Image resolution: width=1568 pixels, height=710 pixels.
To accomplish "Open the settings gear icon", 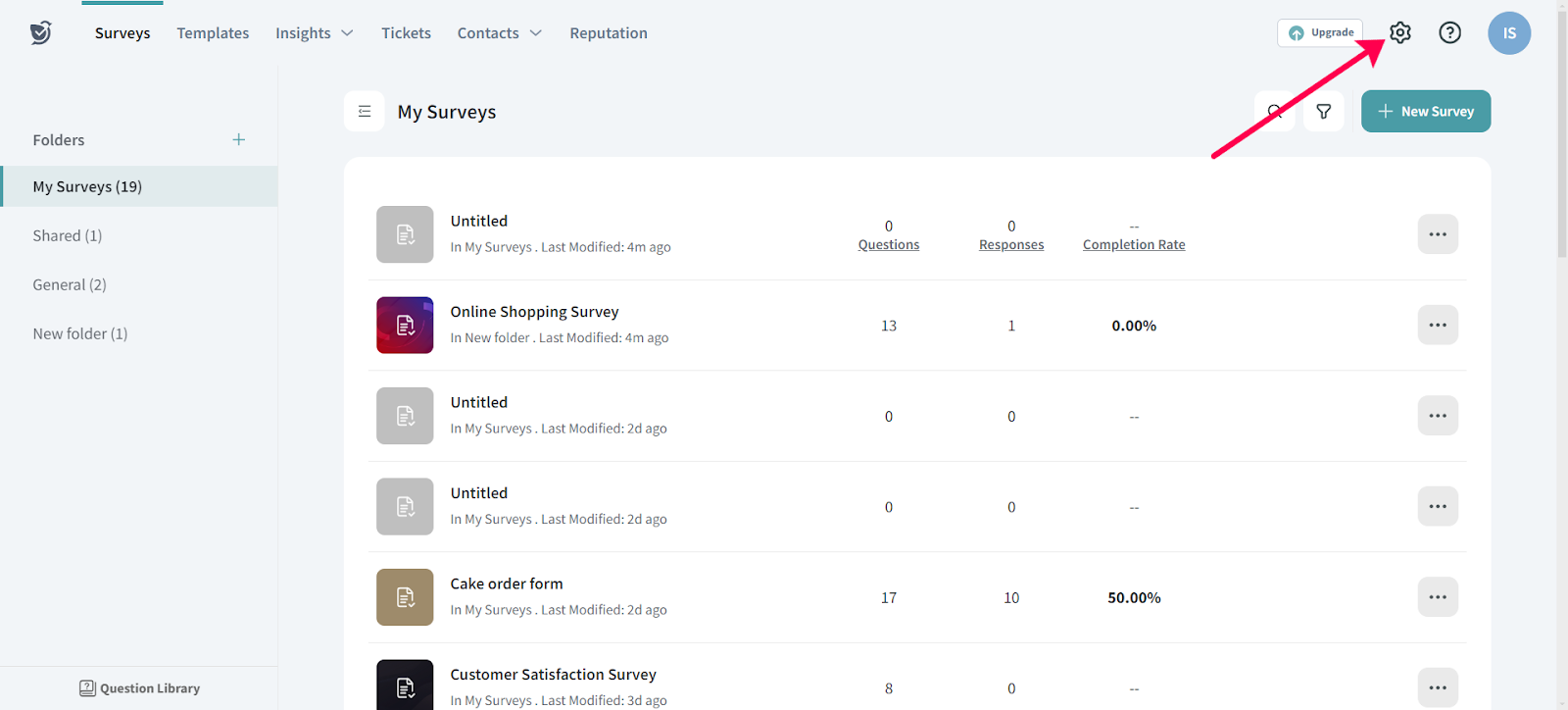I will 1399,32.
